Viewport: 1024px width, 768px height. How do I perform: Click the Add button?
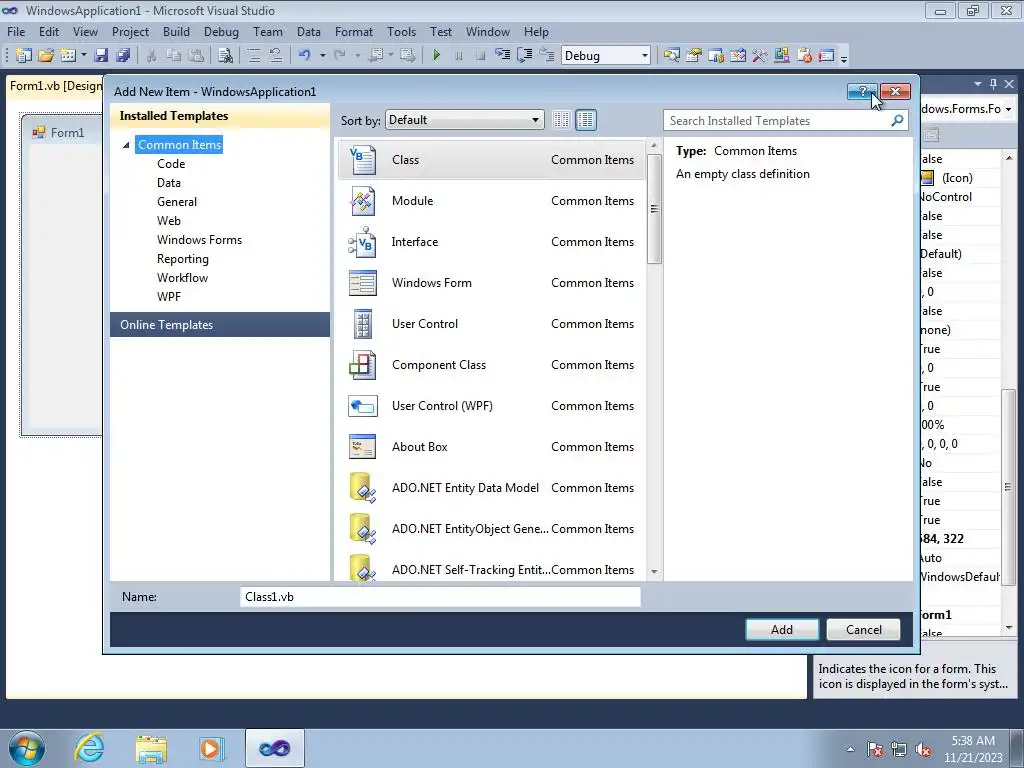[782, 630]
